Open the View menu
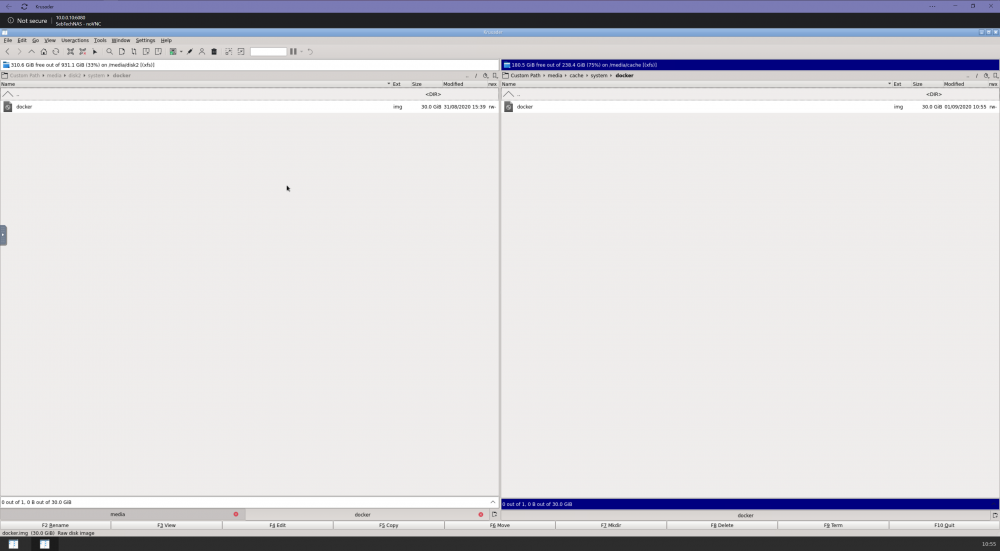 [x=50, y=40]
